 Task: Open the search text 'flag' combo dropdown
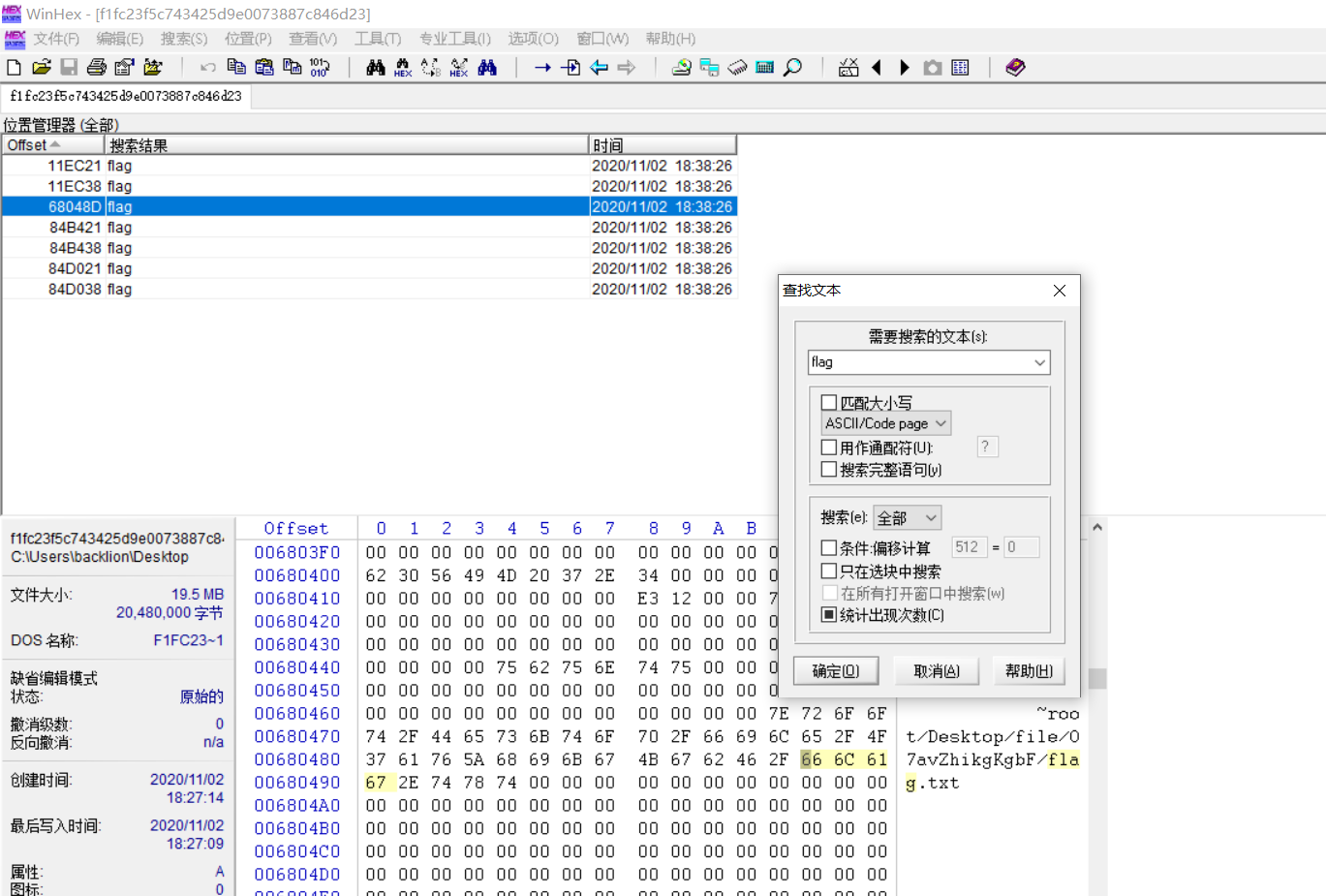point(1039,362)
